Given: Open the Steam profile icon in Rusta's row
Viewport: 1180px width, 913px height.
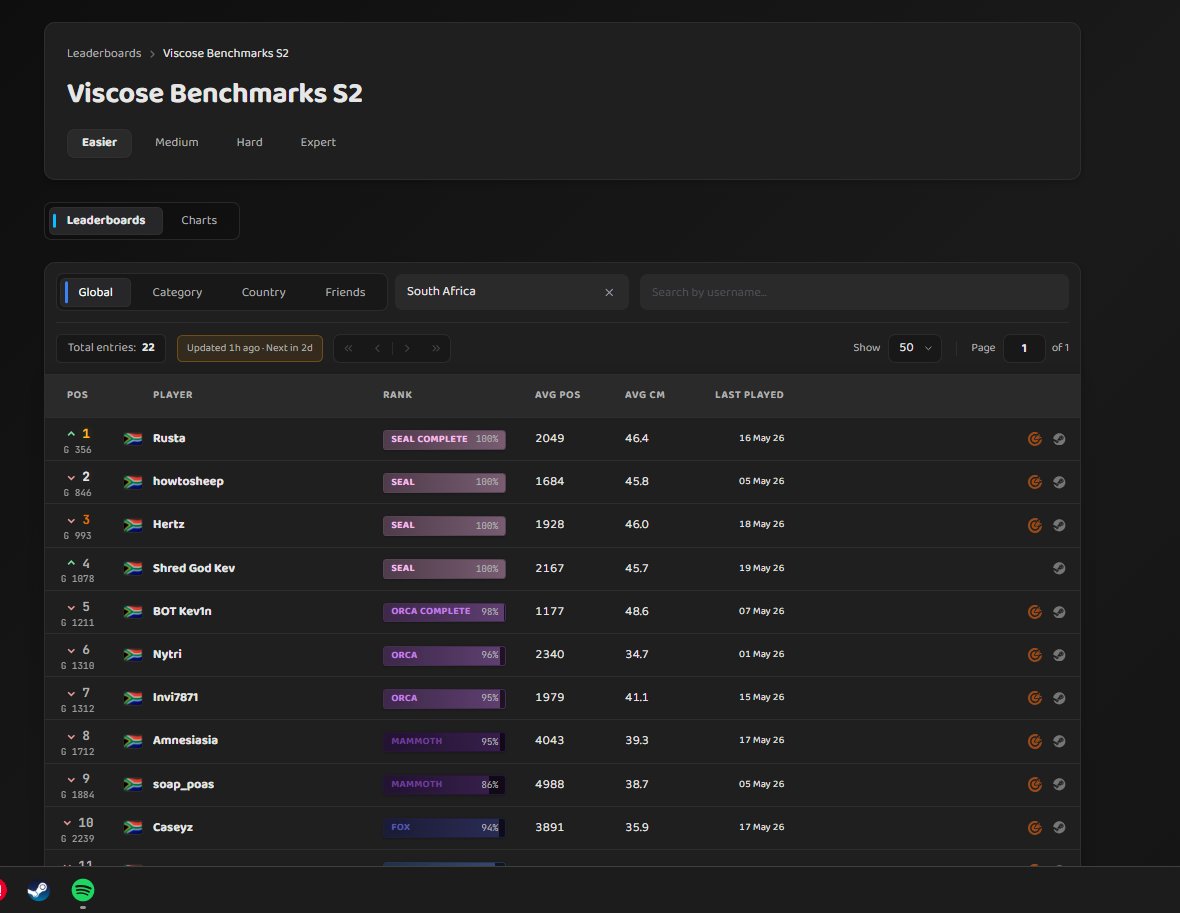Looking at the screenshot, I should point(1059,439).
